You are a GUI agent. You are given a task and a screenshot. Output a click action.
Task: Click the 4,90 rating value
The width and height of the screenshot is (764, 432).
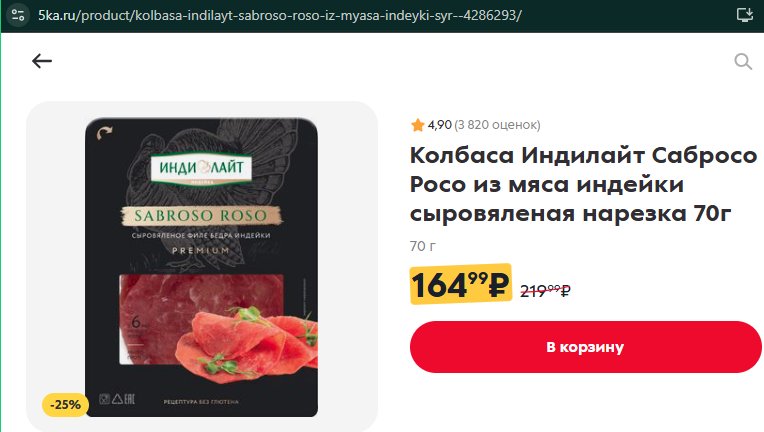tap(439, 125)
